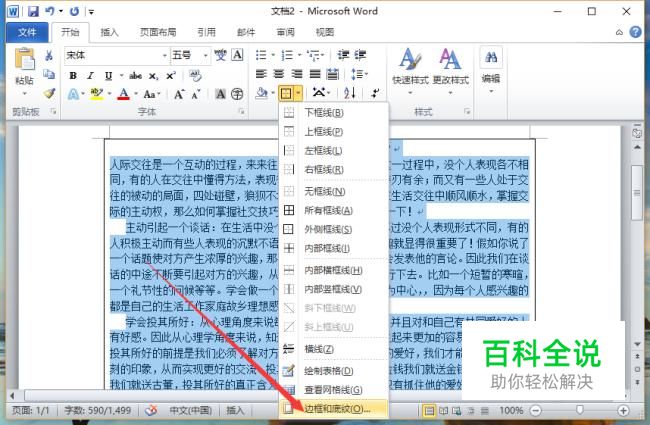Toggle Italic formatting
Image resolution: width=650 pixels, height=425 pixels.
(x=90, y=75)
